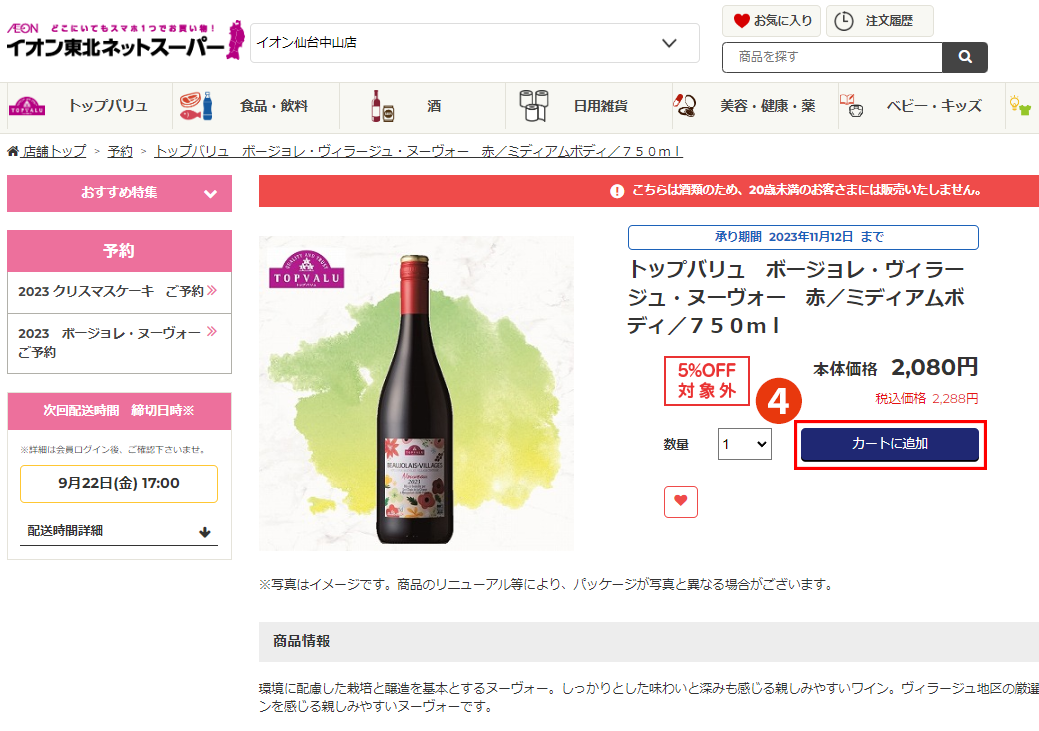Click the 店舗トップ breadcrumb link
The height and width of the screenshot is (731, 1039).
[x=54, y=151]
